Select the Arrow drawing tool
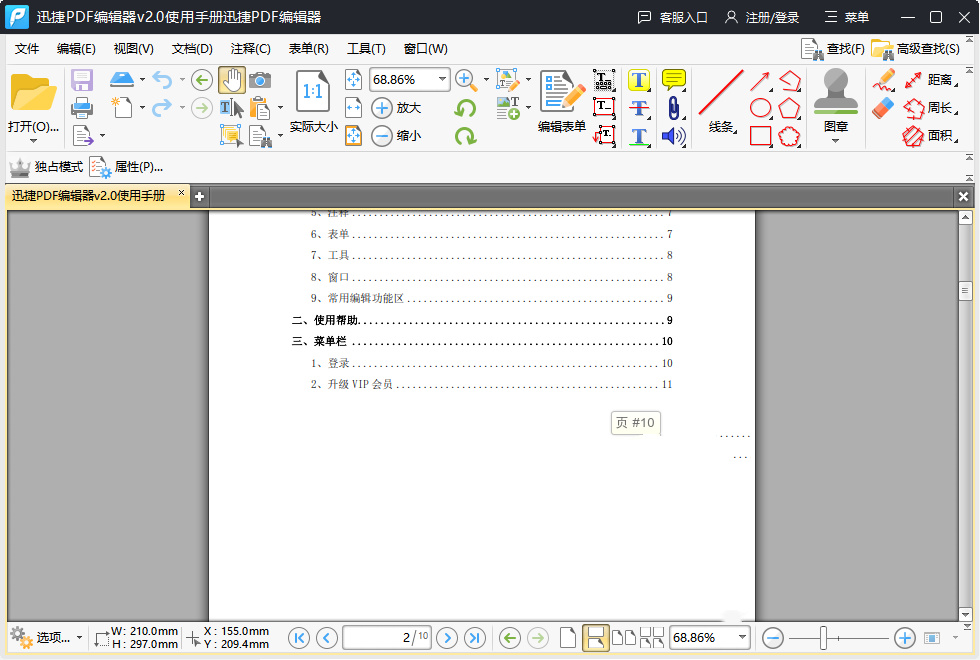980x660 pixels. click(x=760, y=81)
